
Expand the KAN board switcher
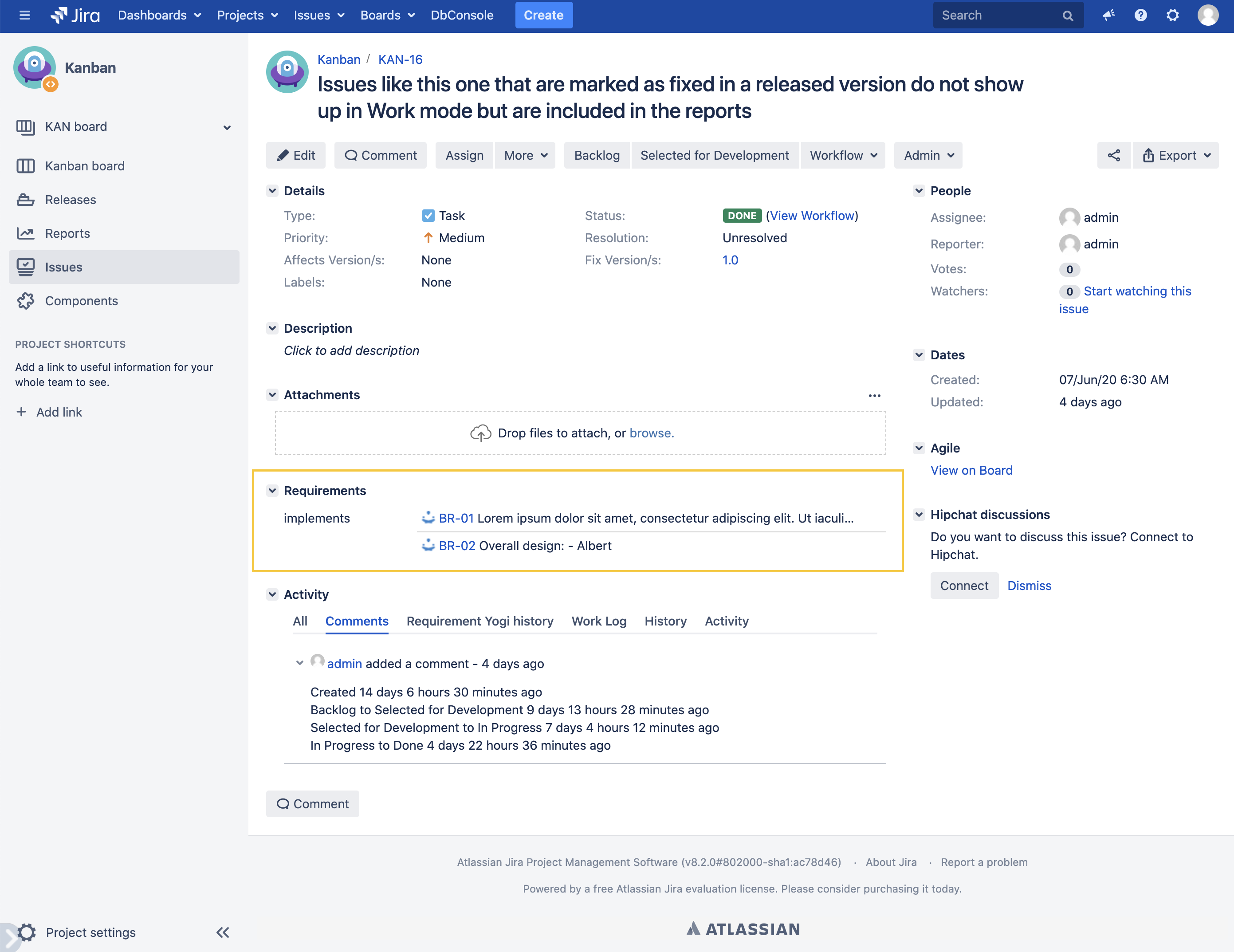pyautogui.click(x=227, y=127)
